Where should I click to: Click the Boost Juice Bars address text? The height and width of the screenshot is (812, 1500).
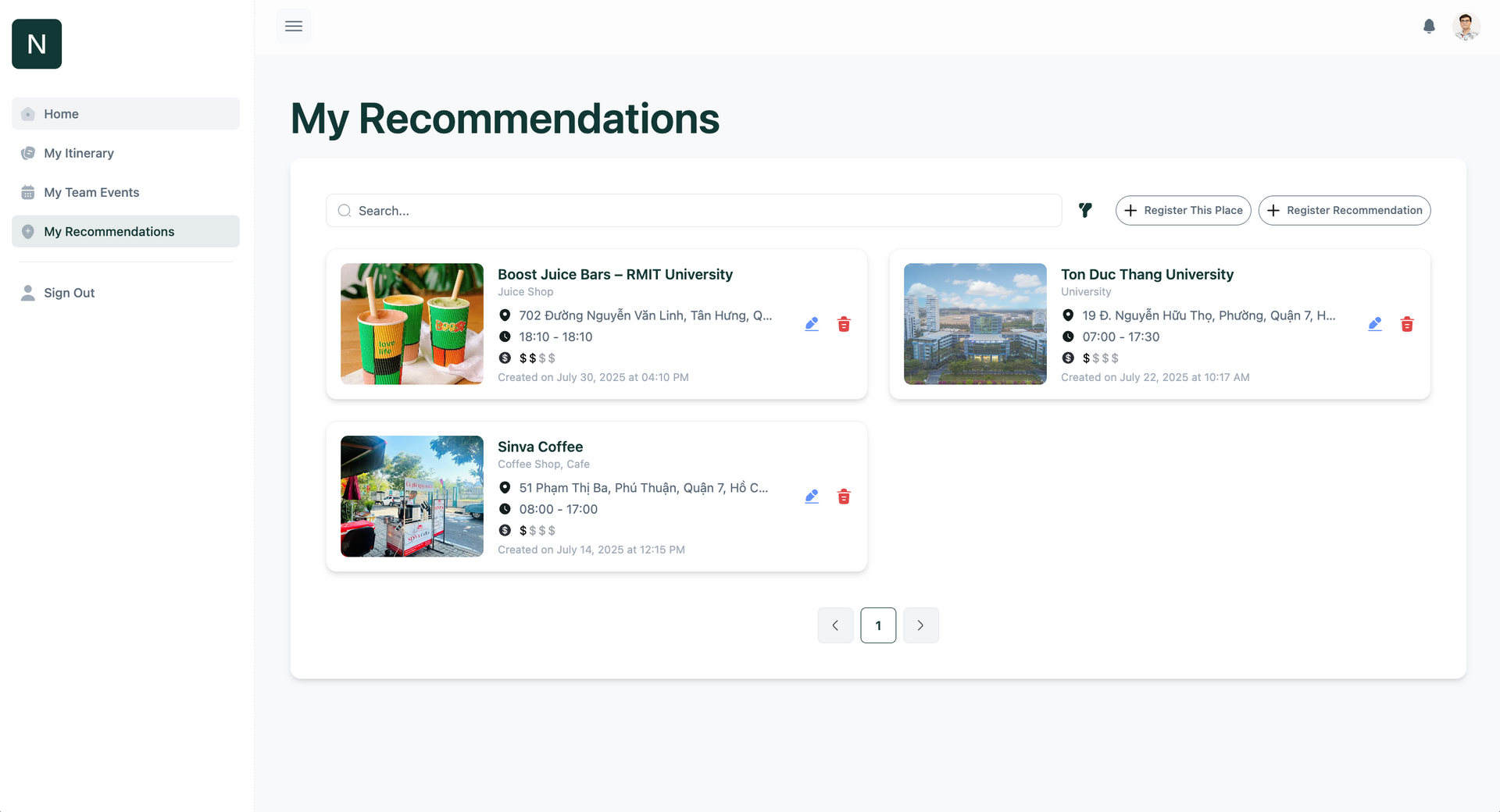[x=645, y=315]
